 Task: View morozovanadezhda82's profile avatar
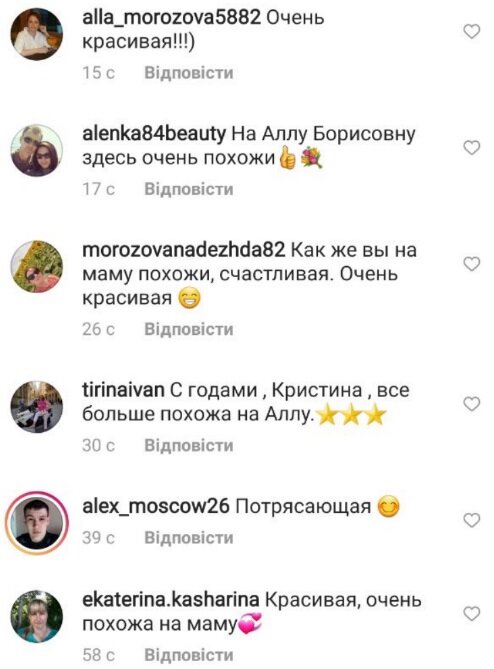click(x=37, y=267)
